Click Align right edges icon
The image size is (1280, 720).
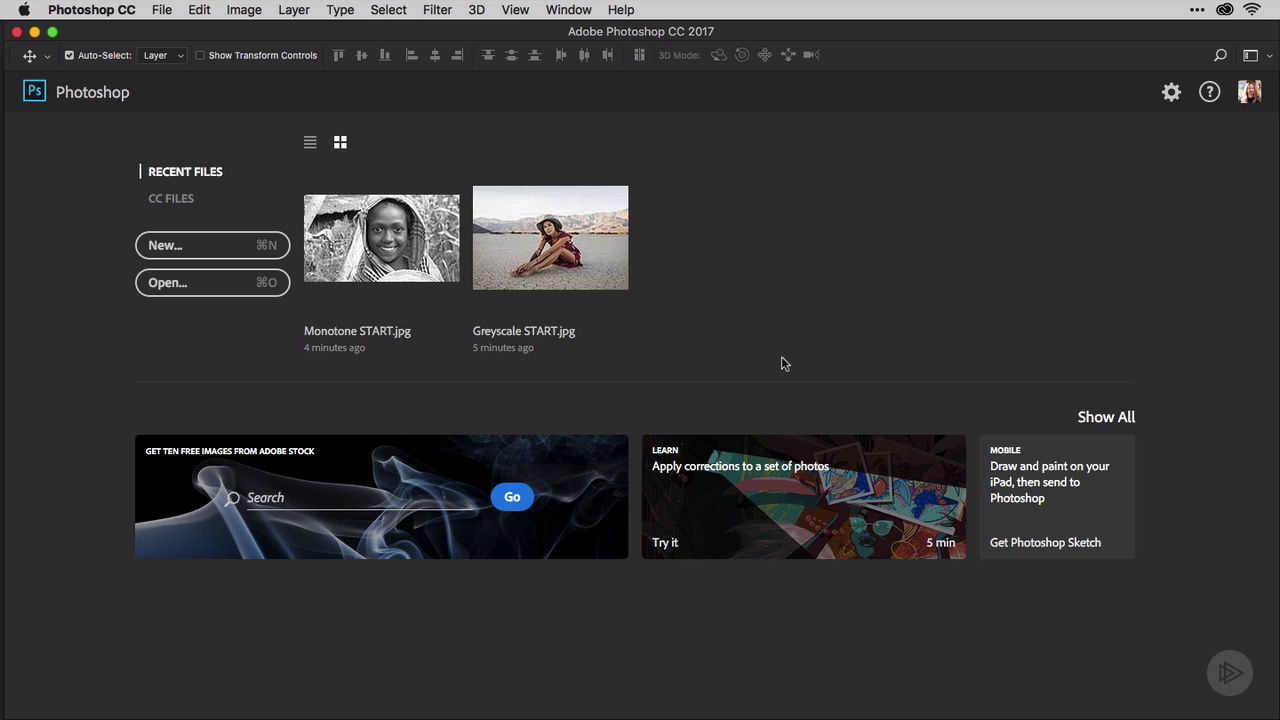click(458, 55)
